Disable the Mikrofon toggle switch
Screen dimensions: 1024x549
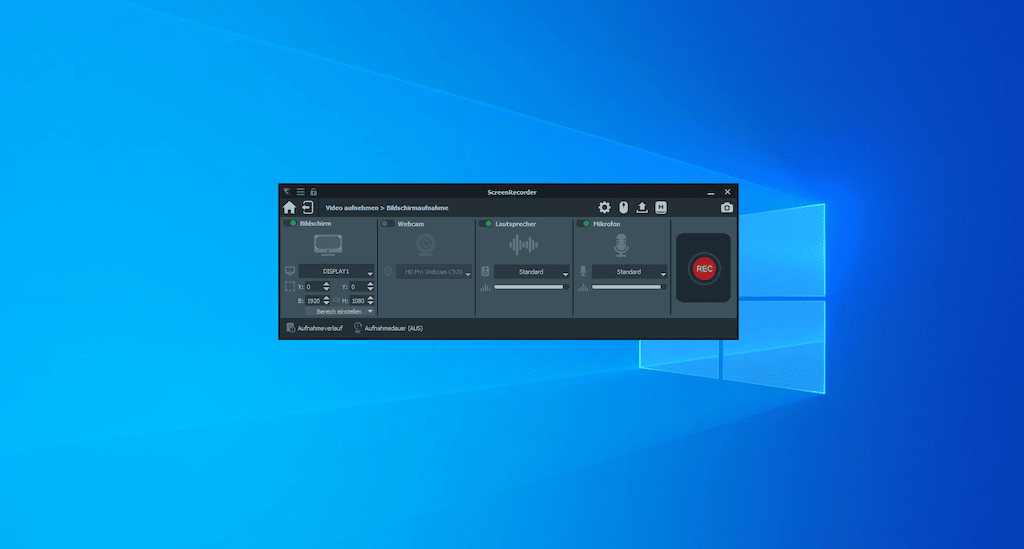tap(584, 224)
